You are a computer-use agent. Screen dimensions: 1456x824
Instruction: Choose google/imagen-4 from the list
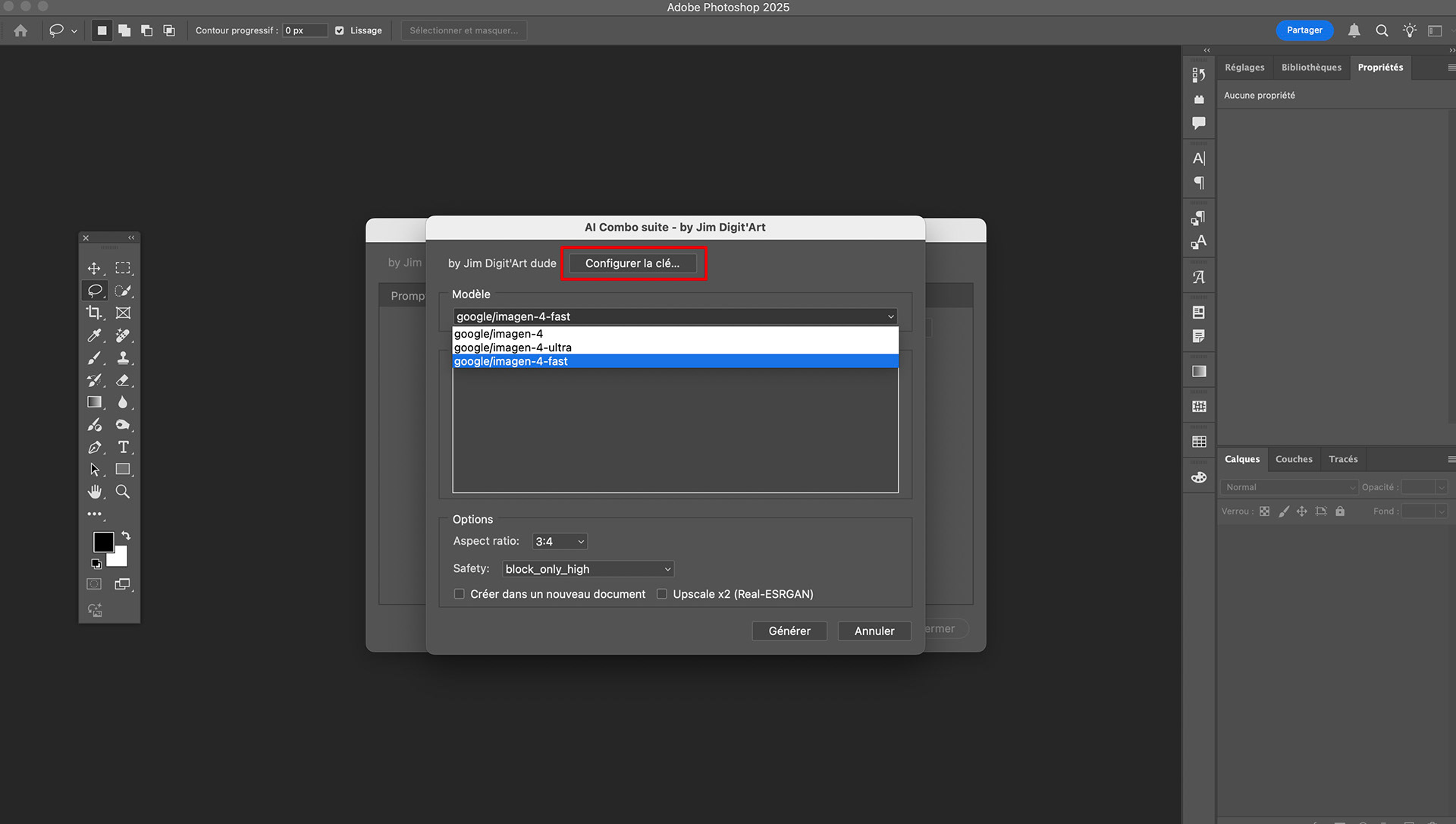pyautogui.click(x=675, y=334)
